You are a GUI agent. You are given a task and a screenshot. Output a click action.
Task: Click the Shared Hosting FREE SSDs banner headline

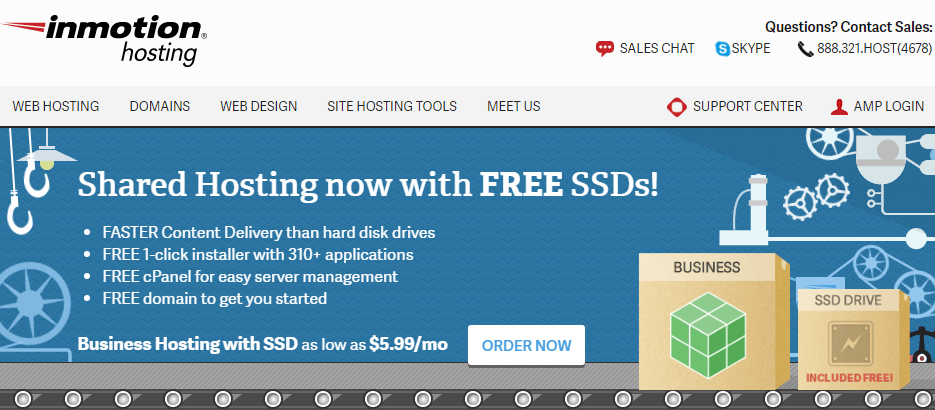click(368, 185)
